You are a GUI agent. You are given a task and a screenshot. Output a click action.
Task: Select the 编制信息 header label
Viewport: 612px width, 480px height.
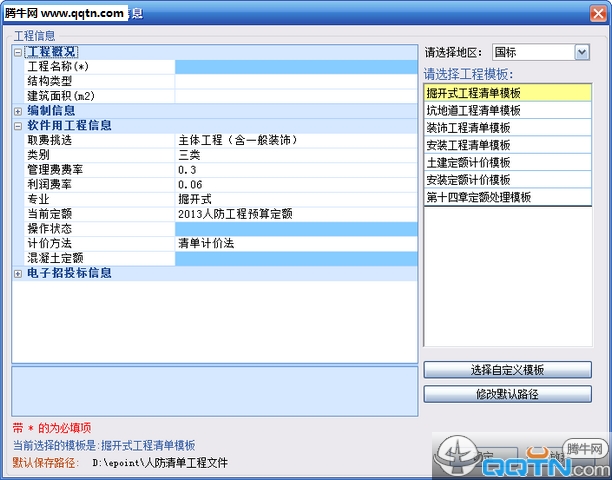(x=51, y=111)
